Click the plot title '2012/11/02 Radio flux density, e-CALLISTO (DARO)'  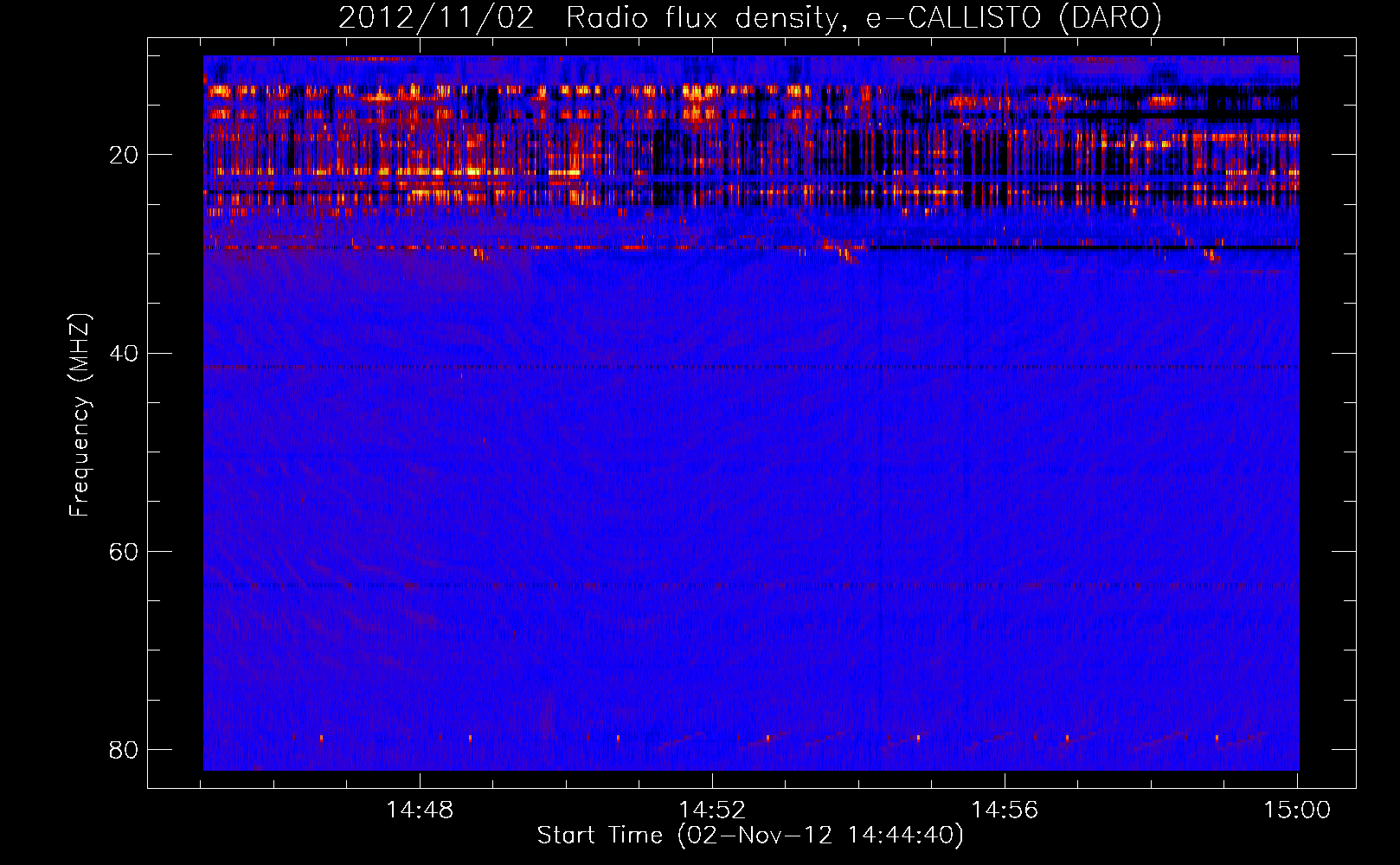tap(750, 17)
